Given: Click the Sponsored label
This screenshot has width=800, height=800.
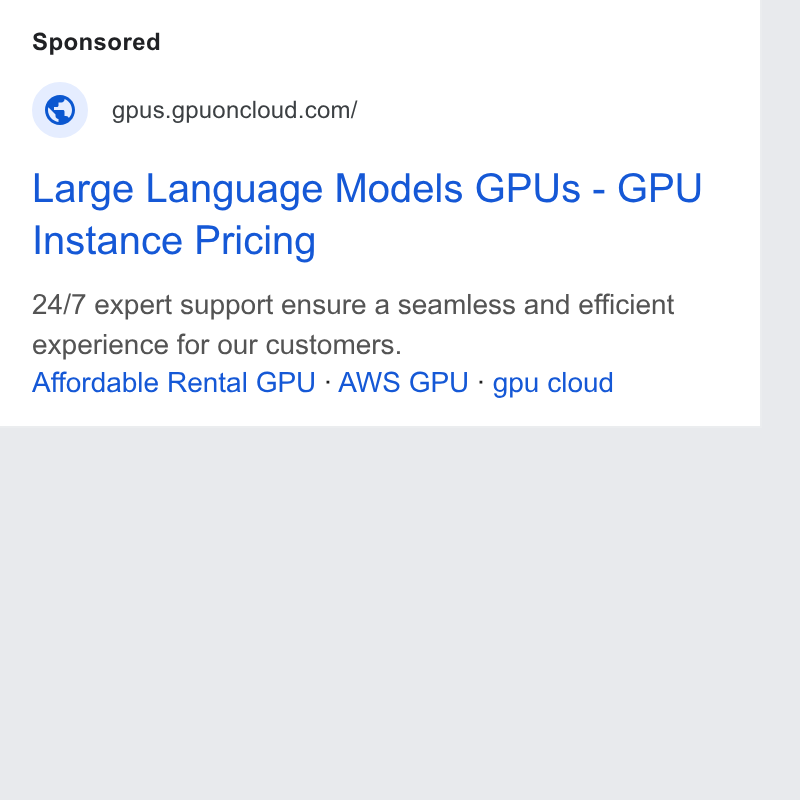Looking at the screenshot, I should 96,42.
